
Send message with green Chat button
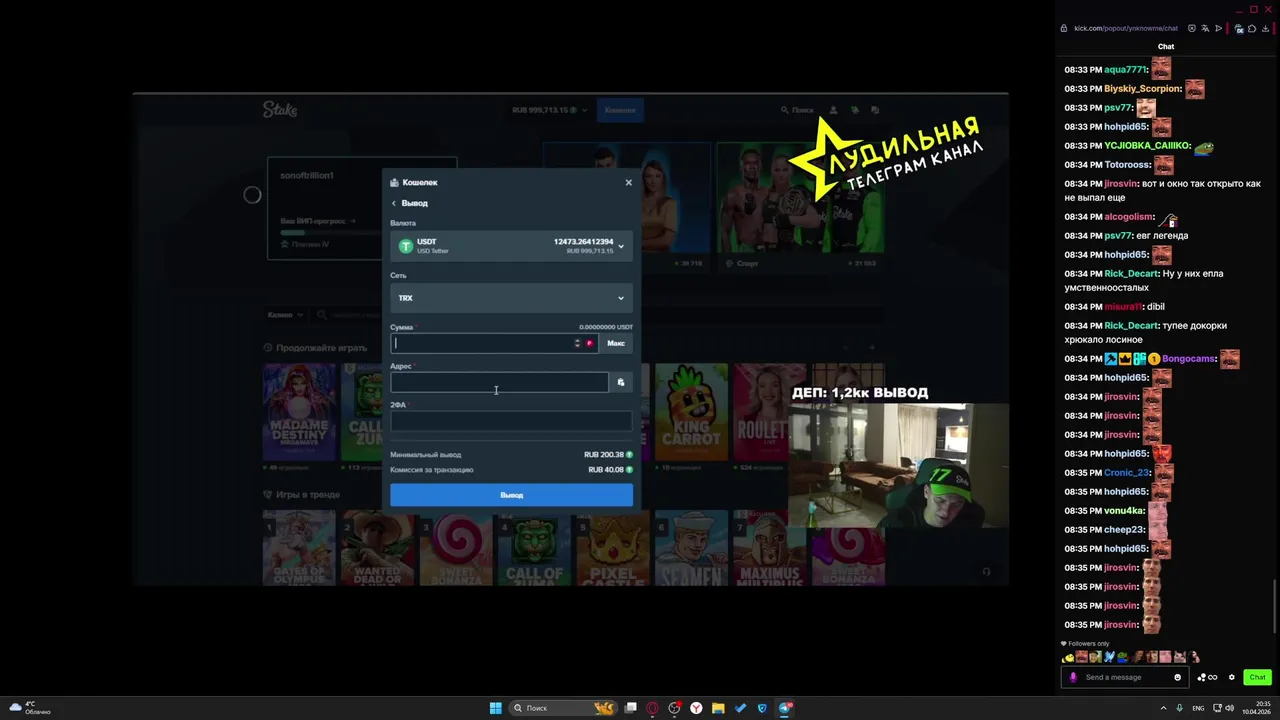(x=1257, y=677)
